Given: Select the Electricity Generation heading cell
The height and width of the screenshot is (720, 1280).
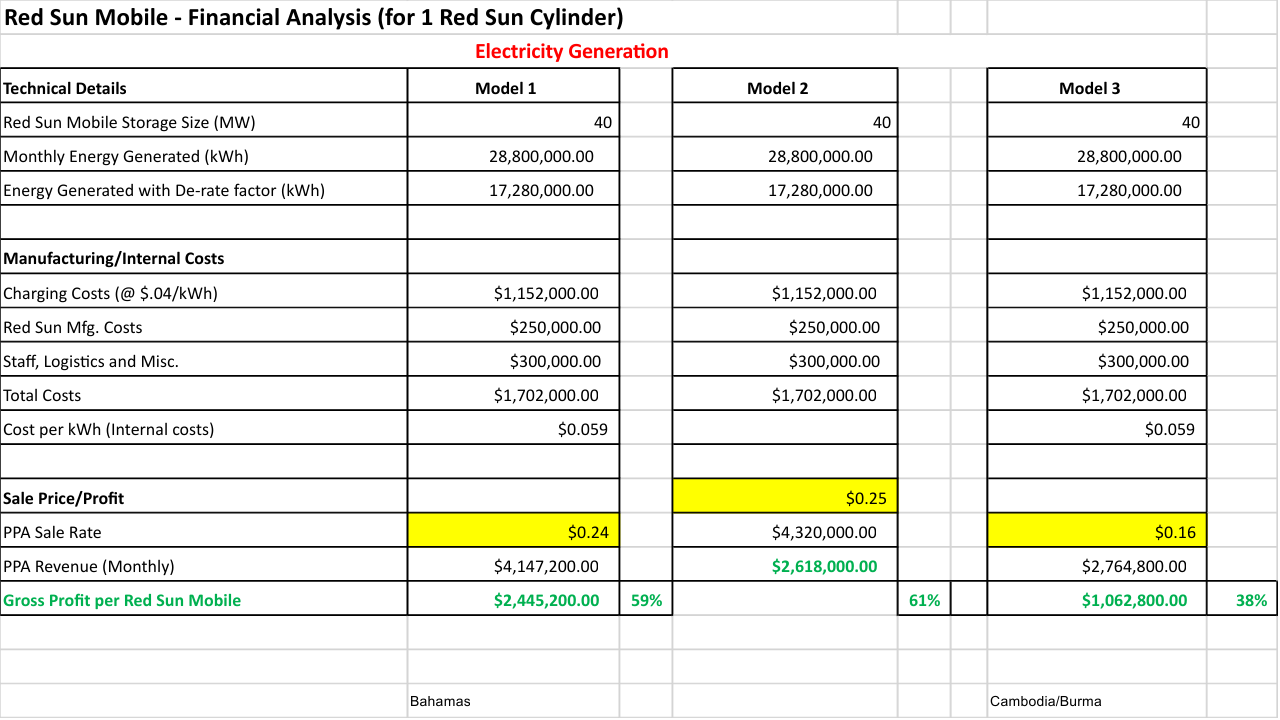Looking at the screenshot, I should point(571,51).
